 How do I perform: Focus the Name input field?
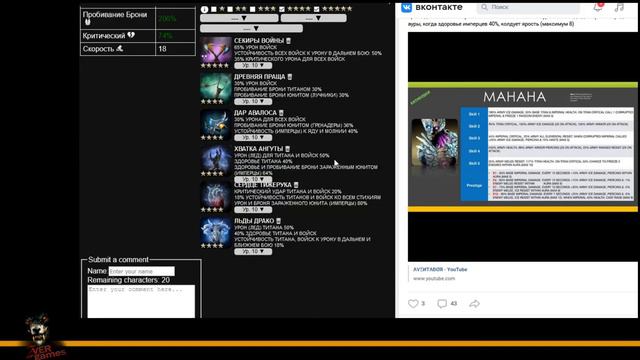click(x=142, y=271)
